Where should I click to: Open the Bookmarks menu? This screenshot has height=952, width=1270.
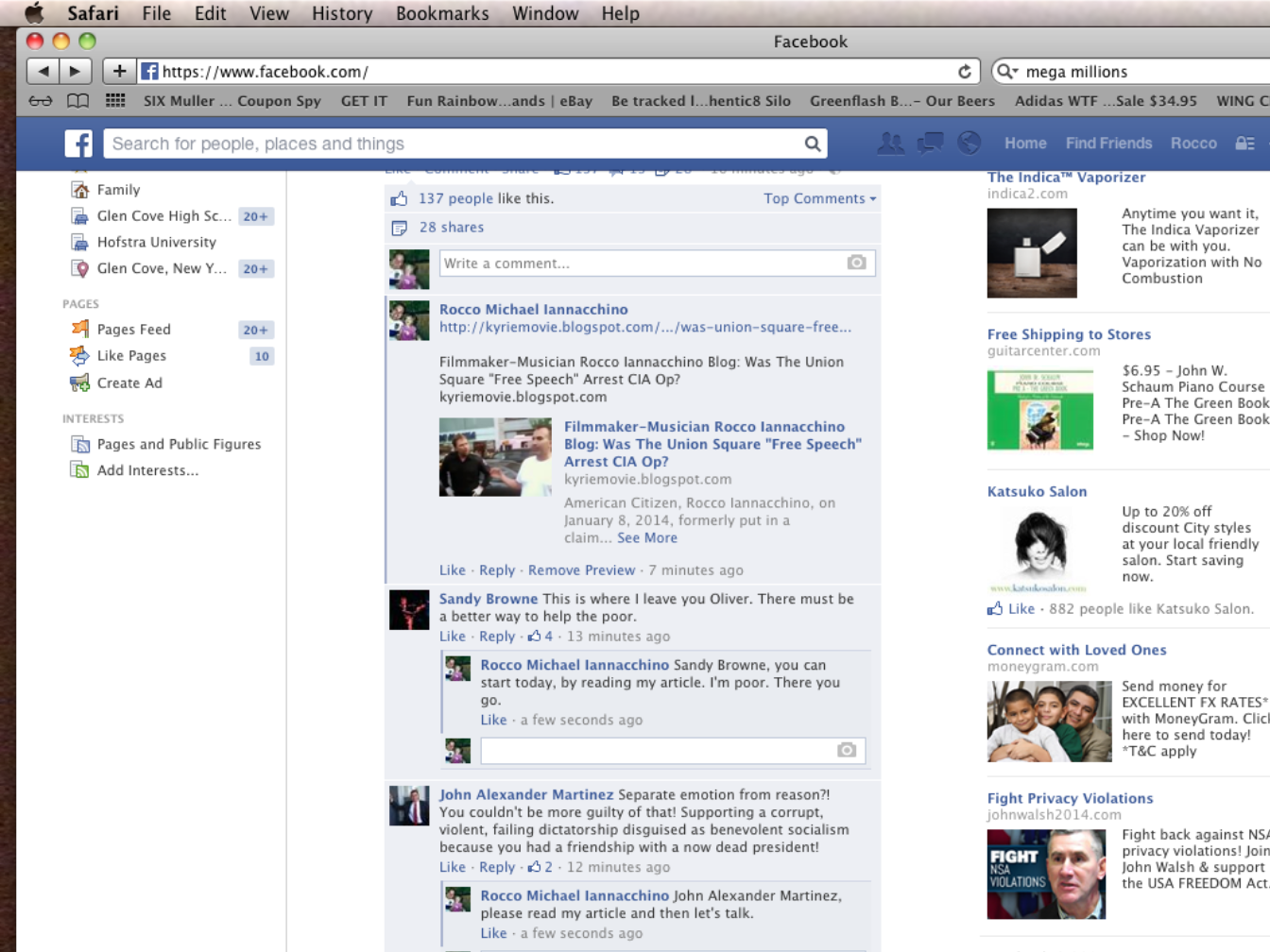[x=442, y=13]
